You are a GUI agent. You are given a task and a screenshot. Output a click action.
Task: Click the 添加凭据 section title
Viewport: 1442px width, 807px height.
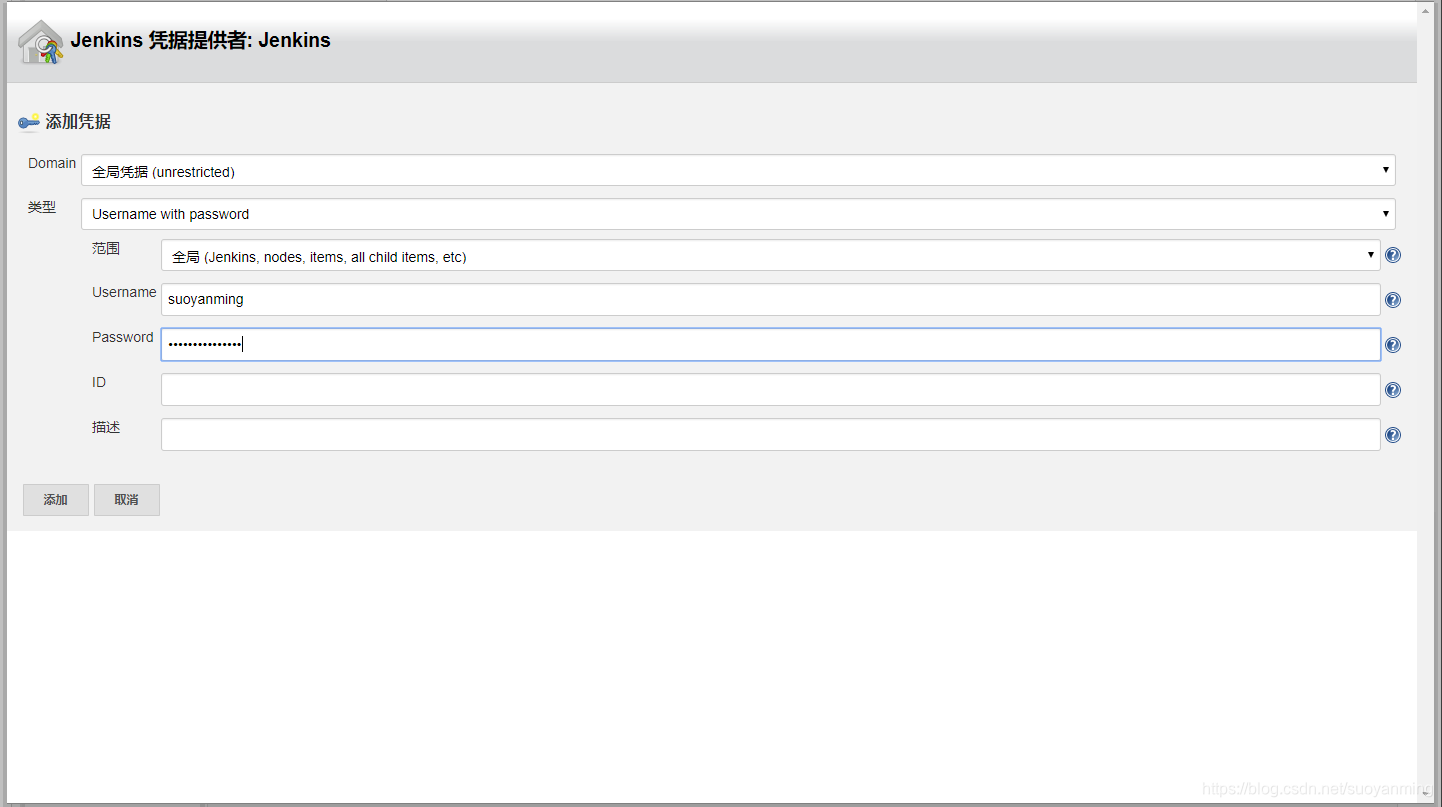[x=78, y=122]
